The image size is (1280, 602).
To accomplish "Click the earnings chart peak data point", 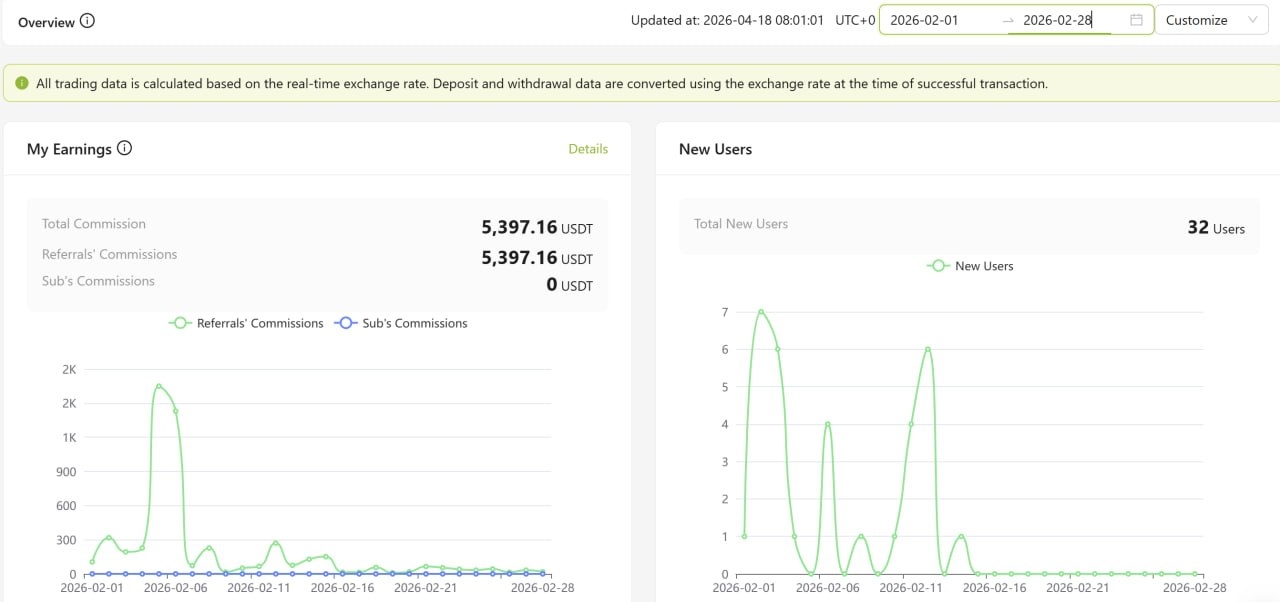I will 159,386.
